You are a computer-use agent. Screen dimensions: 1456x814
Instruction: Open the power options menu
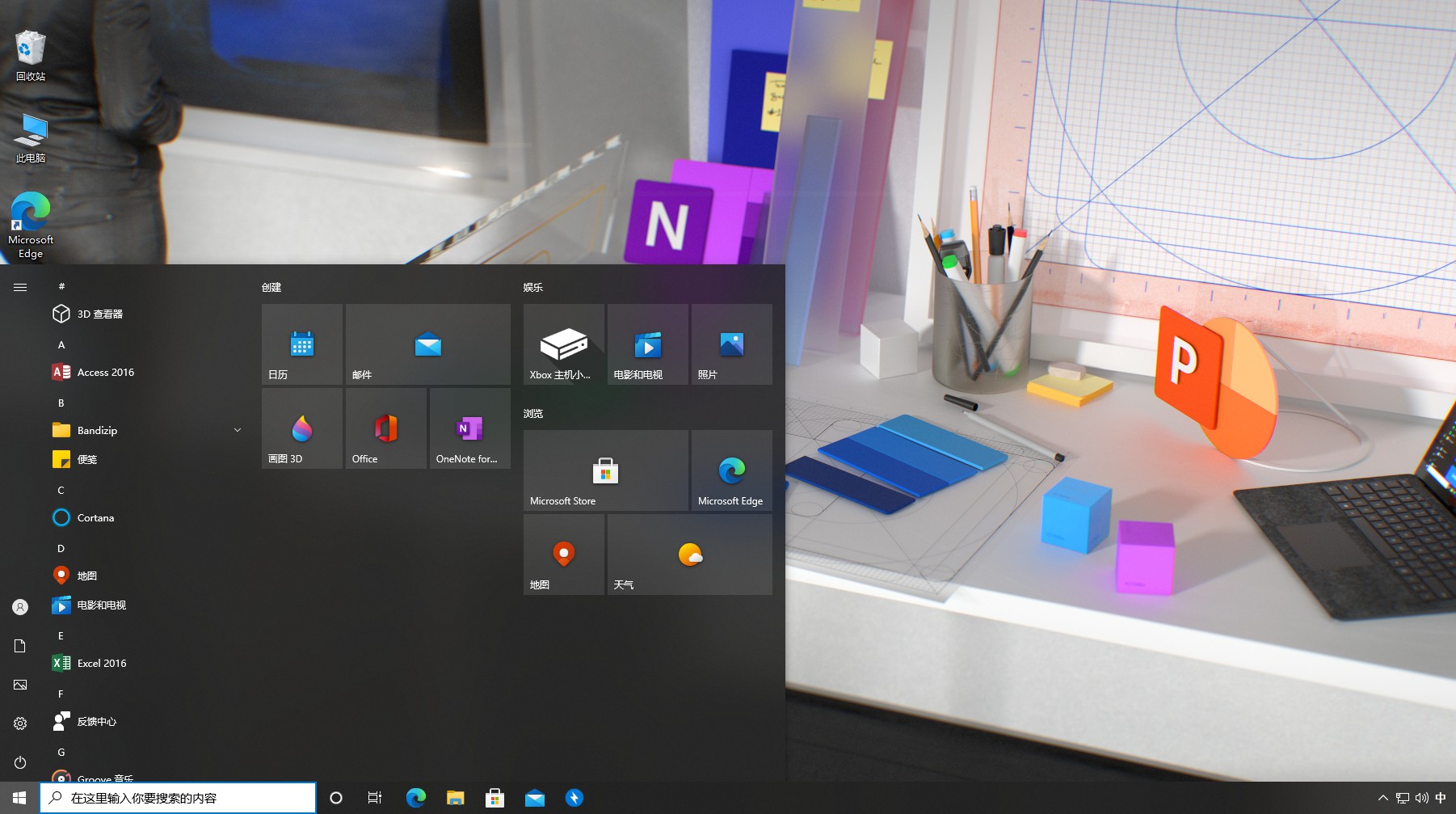(x=19, y=762)
